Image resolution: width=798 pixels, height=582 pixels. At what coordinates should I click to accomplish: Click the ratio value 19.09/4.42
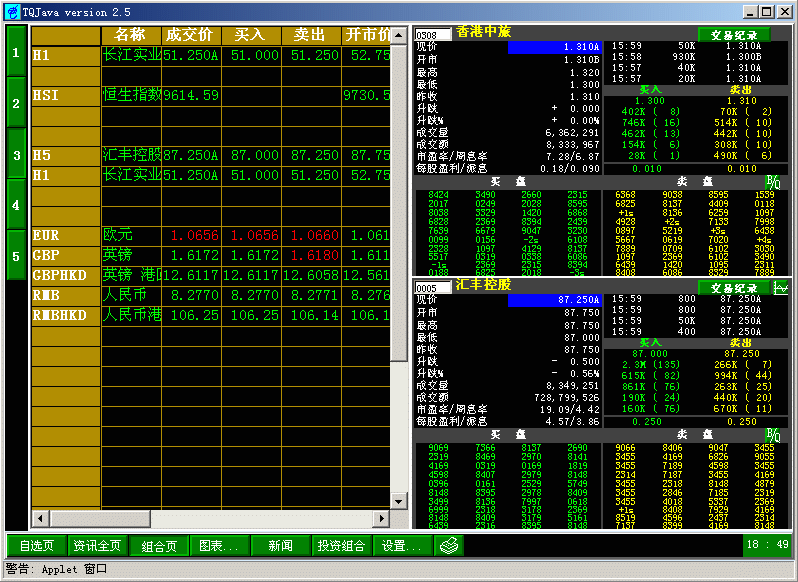(x=569, y=410)
